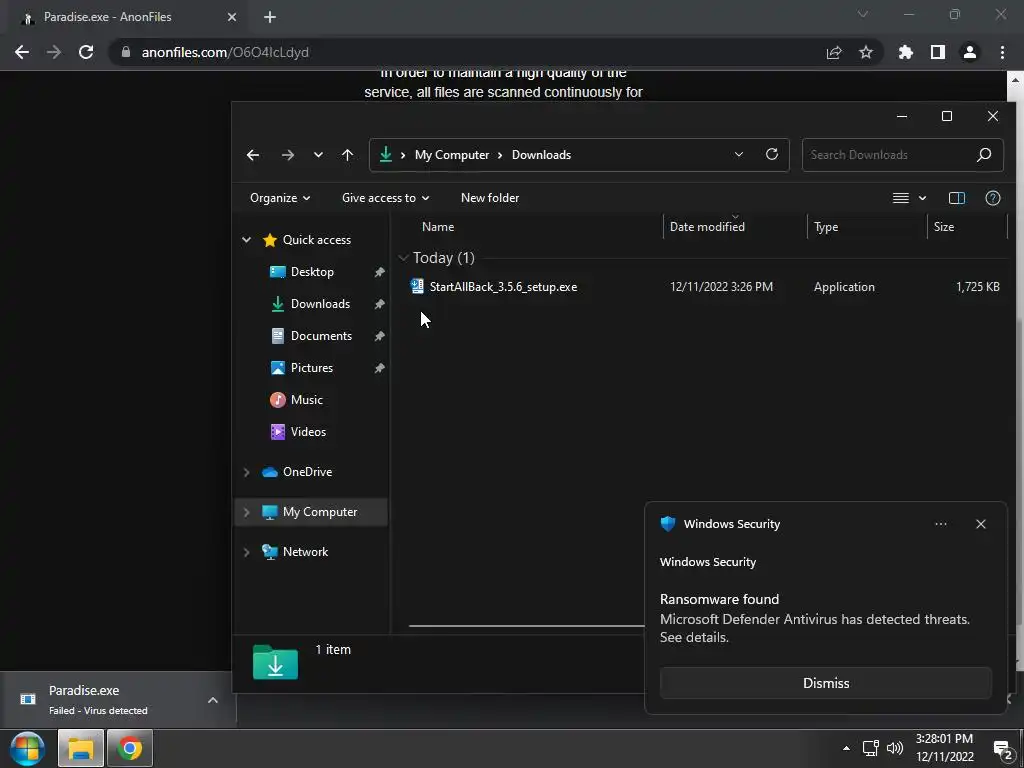
Task: Dismiss the Windows Security notification
Action: click(825, 683)
